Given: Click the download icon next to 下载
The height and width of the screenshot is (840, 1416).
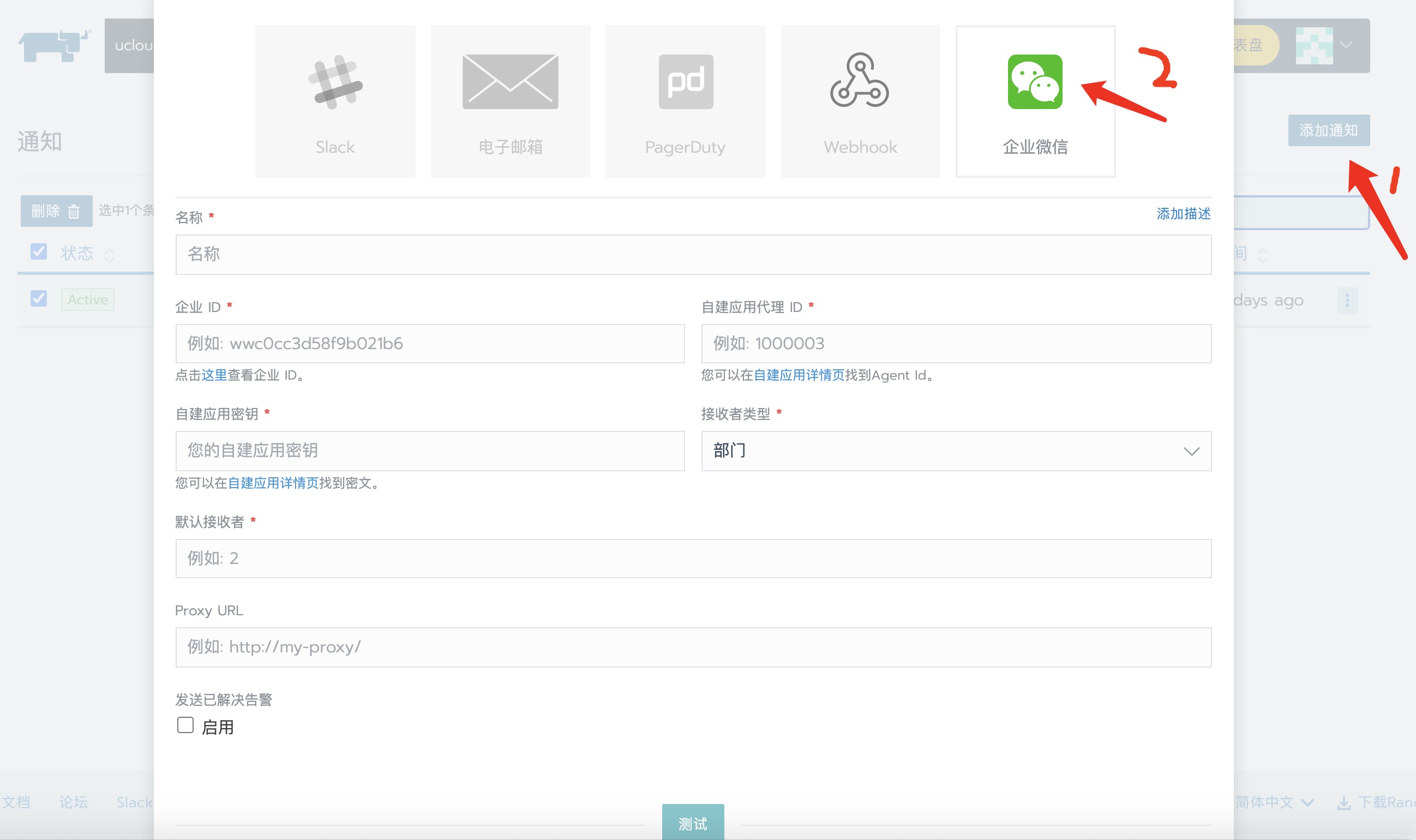Looking at the screenshot, I should coord(1346,802).
